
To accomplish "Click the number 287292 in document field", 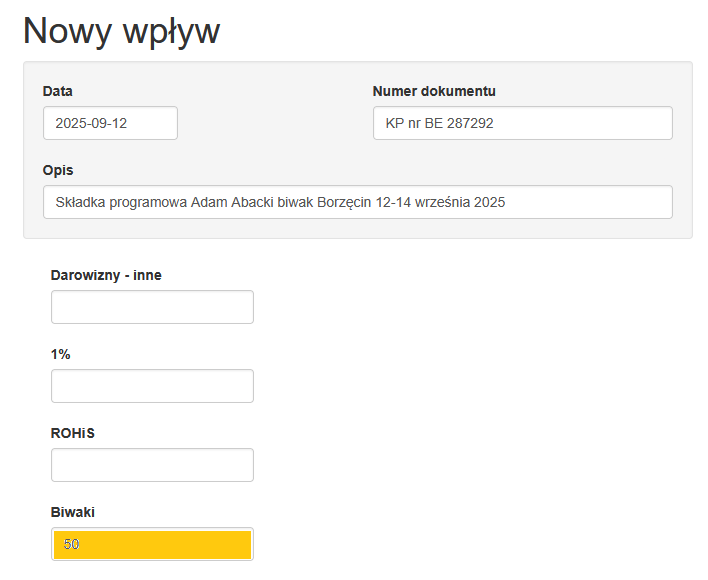I will (x=471, y=124).
